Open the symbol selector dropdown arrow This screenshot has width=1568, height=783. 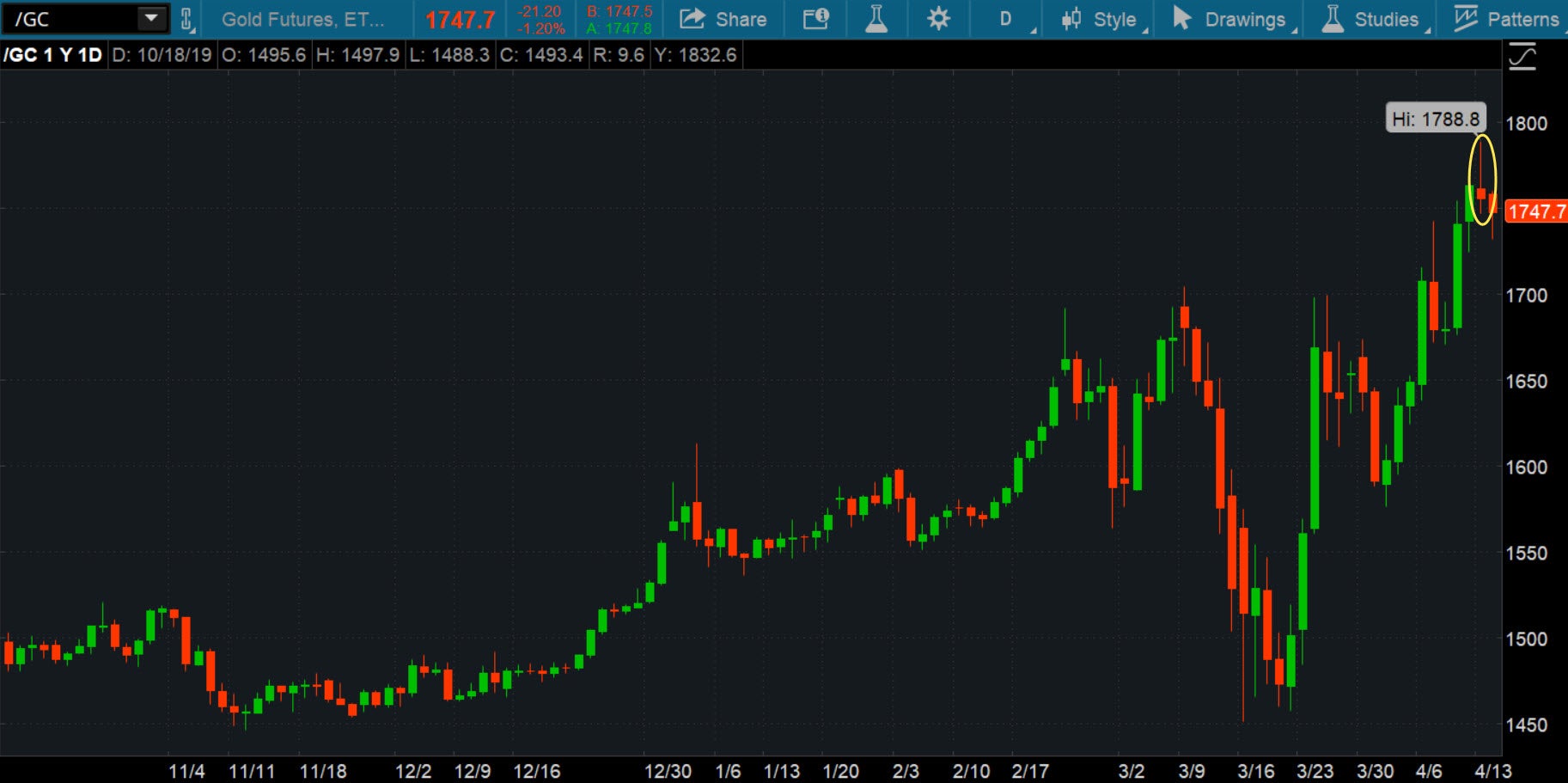coord(151,18)
